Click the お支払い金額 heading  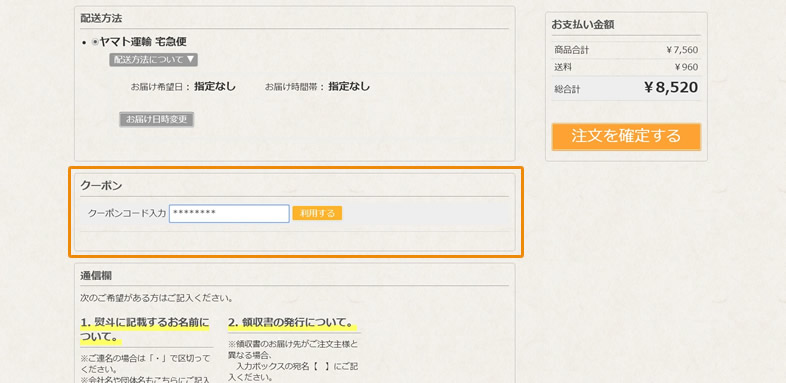[583, 25]
